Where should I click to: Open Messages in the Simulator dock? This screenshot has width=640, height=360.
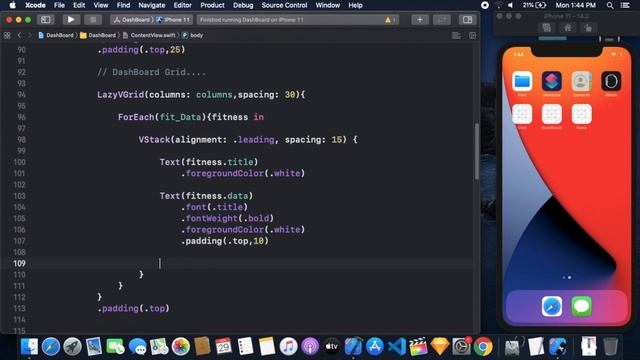pos(582,306)
